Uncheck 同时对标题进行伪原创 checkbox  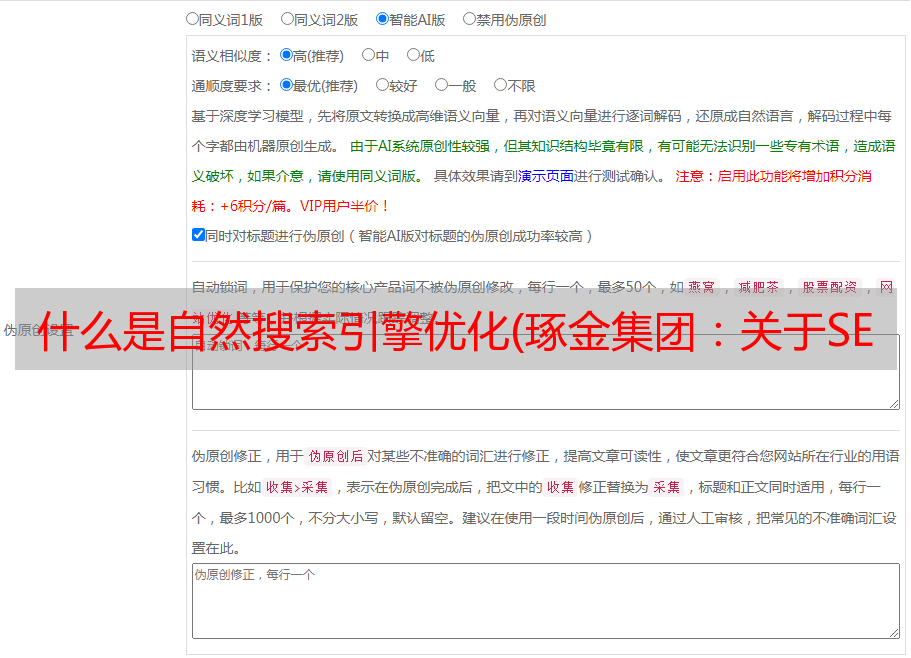[198, 235]
